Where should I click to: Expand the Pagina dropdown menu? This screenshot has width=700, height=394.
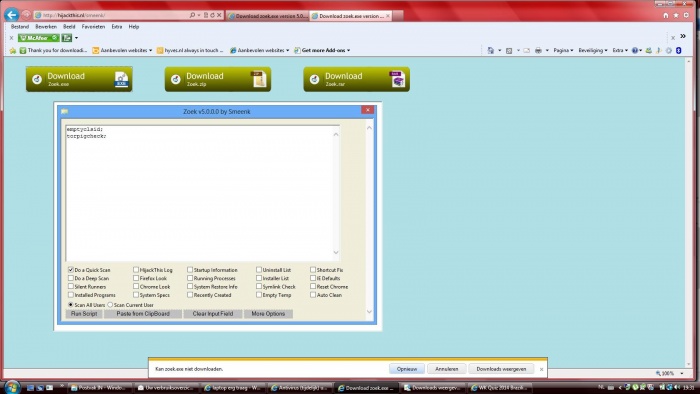[x=563, y=50]
